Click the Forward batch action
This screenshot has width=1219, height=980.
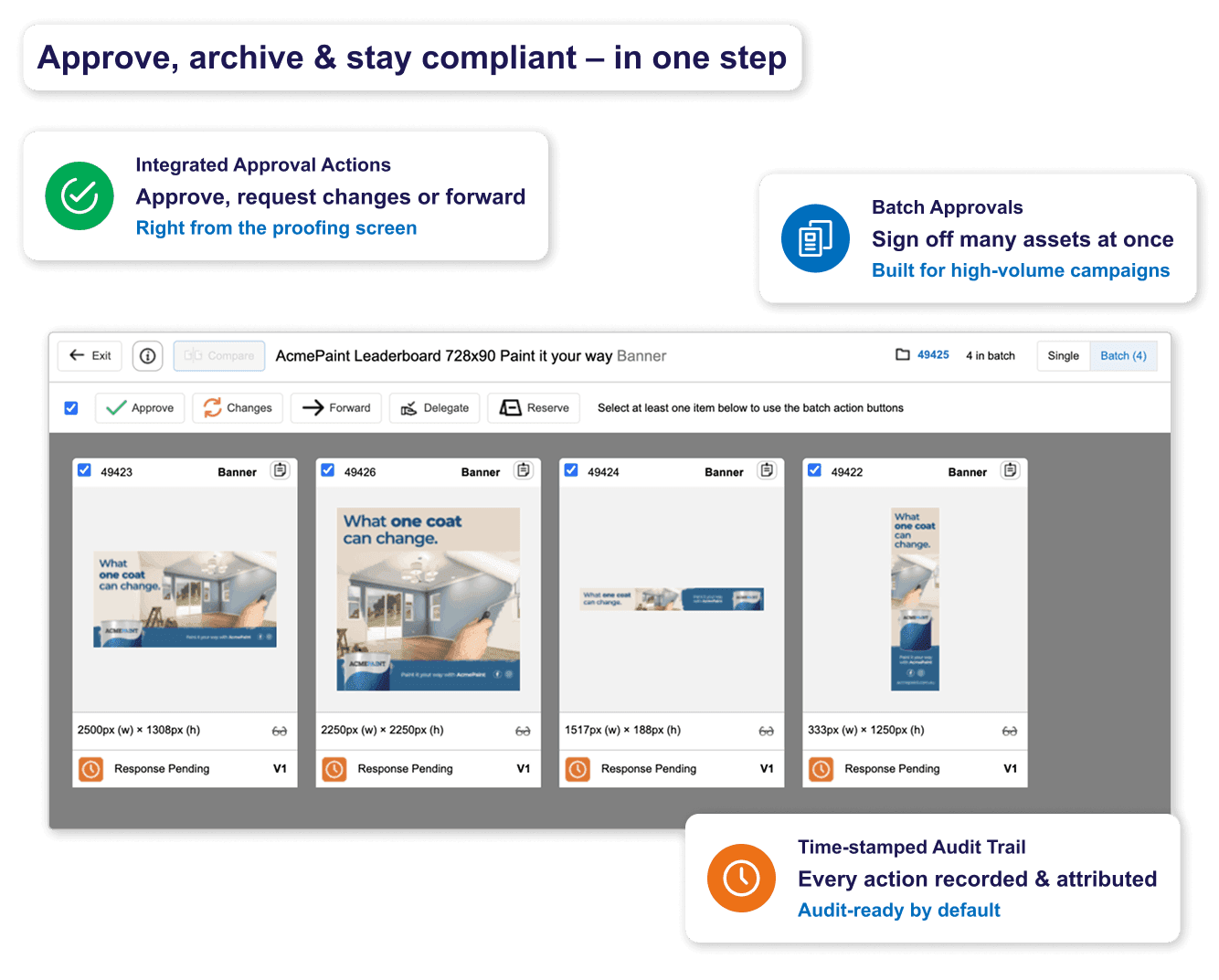tap(336, 408)
